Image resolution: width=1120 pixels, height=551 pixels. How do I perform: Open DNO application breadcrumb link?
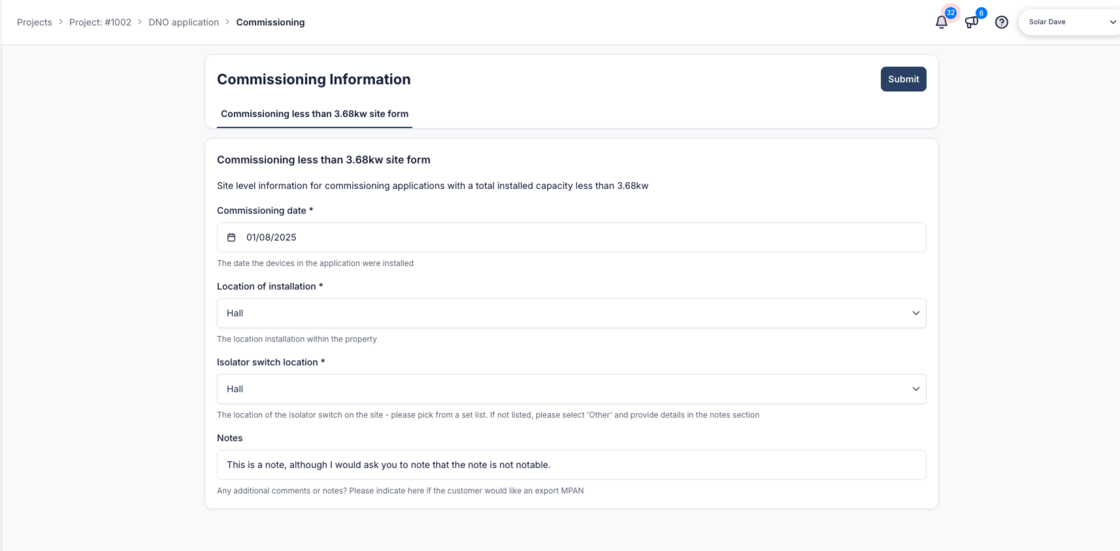(183, 22)
